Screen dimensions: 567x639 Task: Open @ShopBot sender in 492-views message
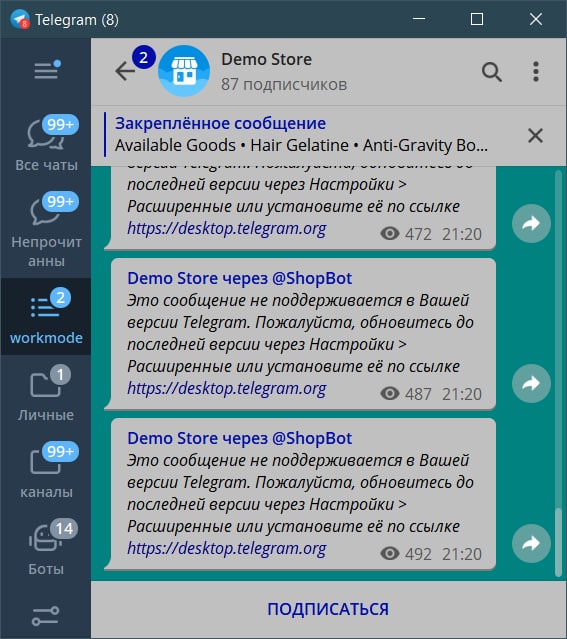click(311, 438)
